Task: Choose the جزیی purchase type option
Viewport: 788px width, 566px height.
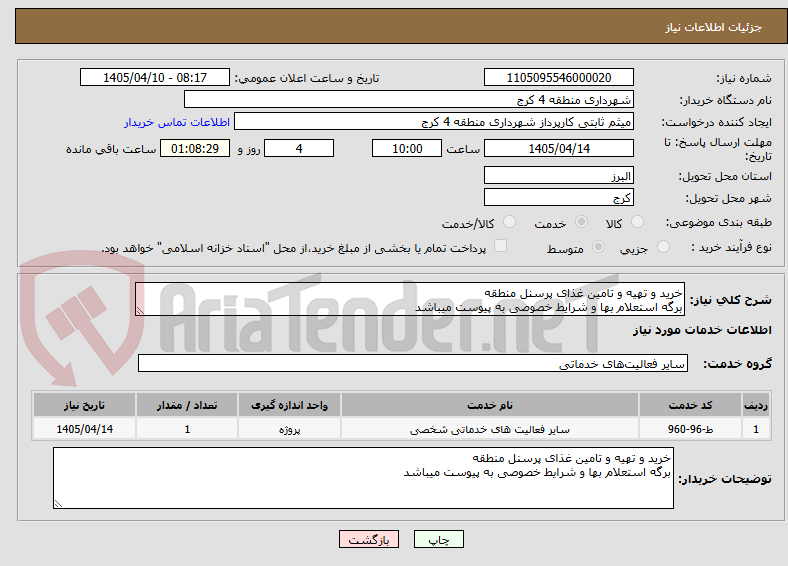Action: (x=663, y=246)
